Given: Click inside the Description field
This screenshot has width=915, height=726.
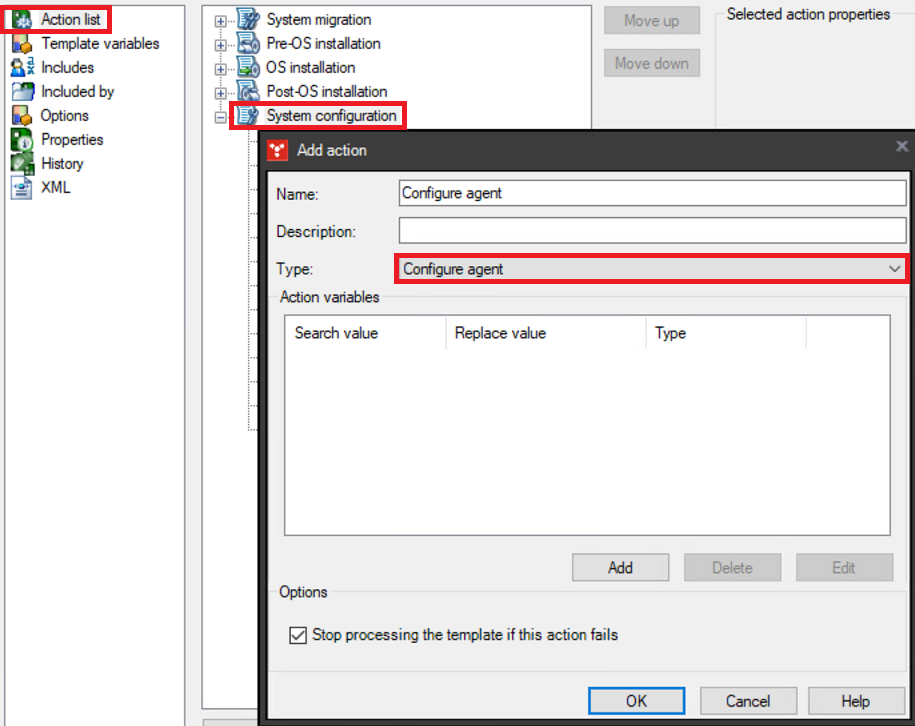Looking at the screenshot, I should point(650,231).
